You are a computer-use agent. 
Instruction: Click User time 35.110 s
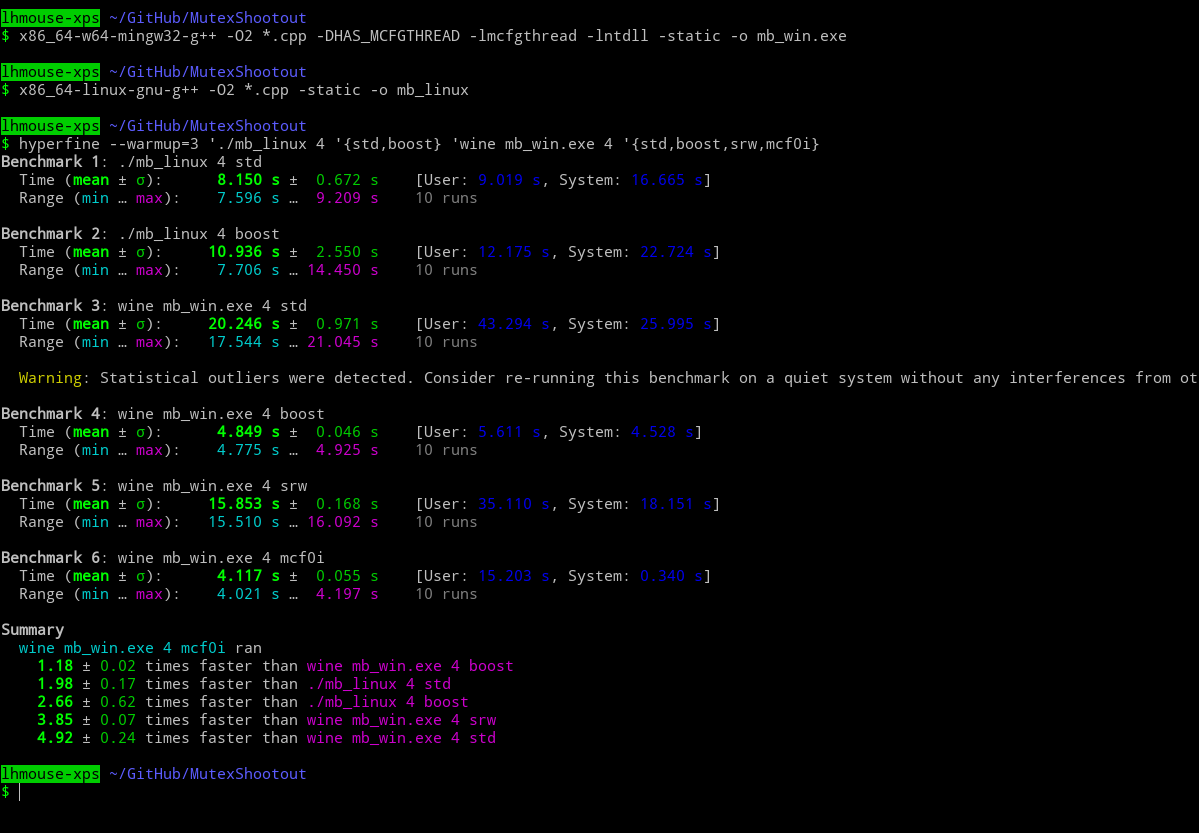[514, 504]
